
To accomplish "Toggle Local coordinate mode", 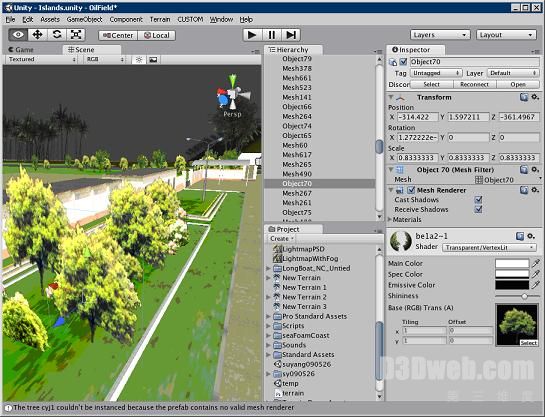I will [156, 35].
